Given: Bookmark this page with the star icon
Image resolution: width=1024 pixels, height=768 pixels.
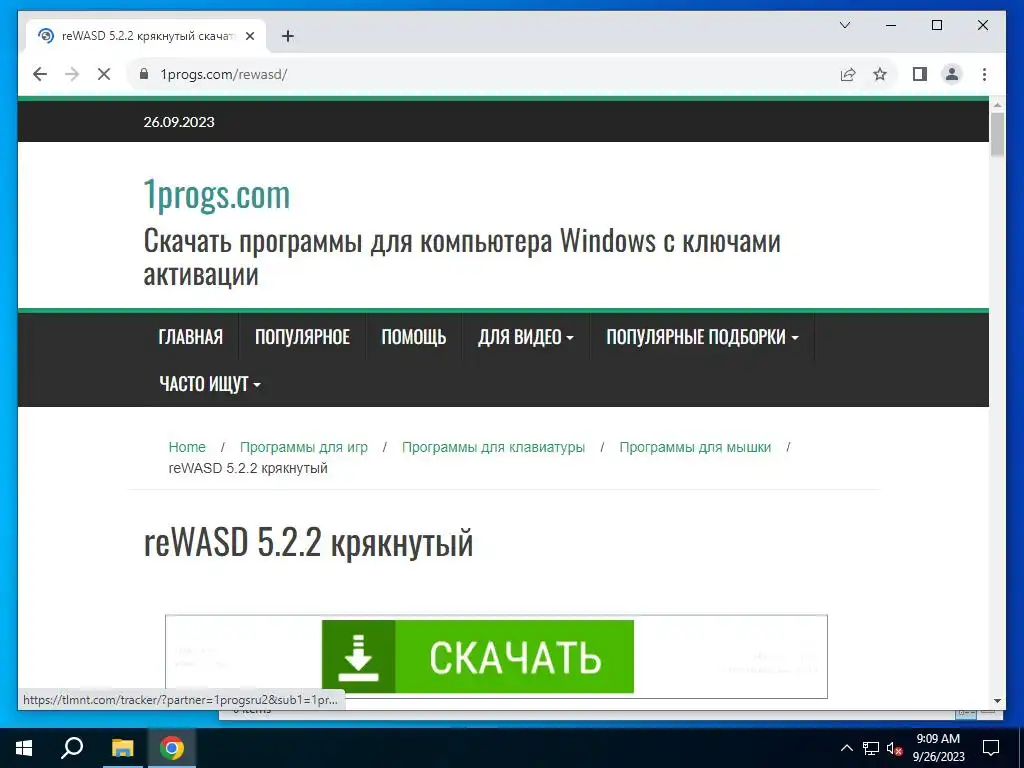Looking at the screenshot, I should click(x=880, y=74).
